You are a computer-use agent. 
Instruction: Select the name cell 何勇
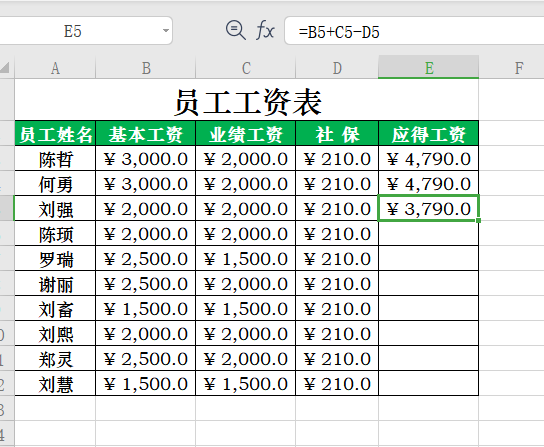coord(55,183)
